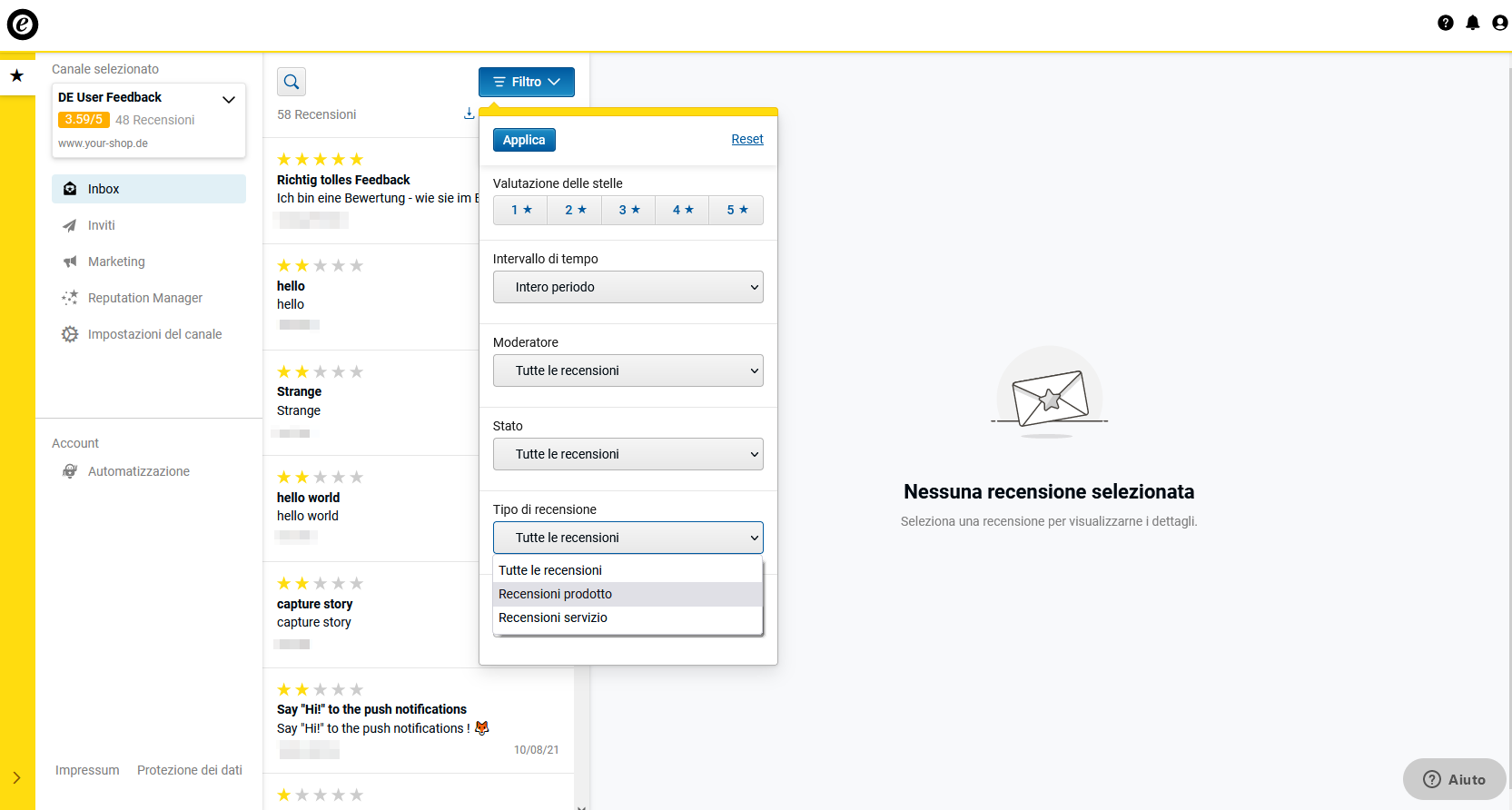
Task: Click the five-star rating of Richtig tolles Feedback
Action: 320,159
